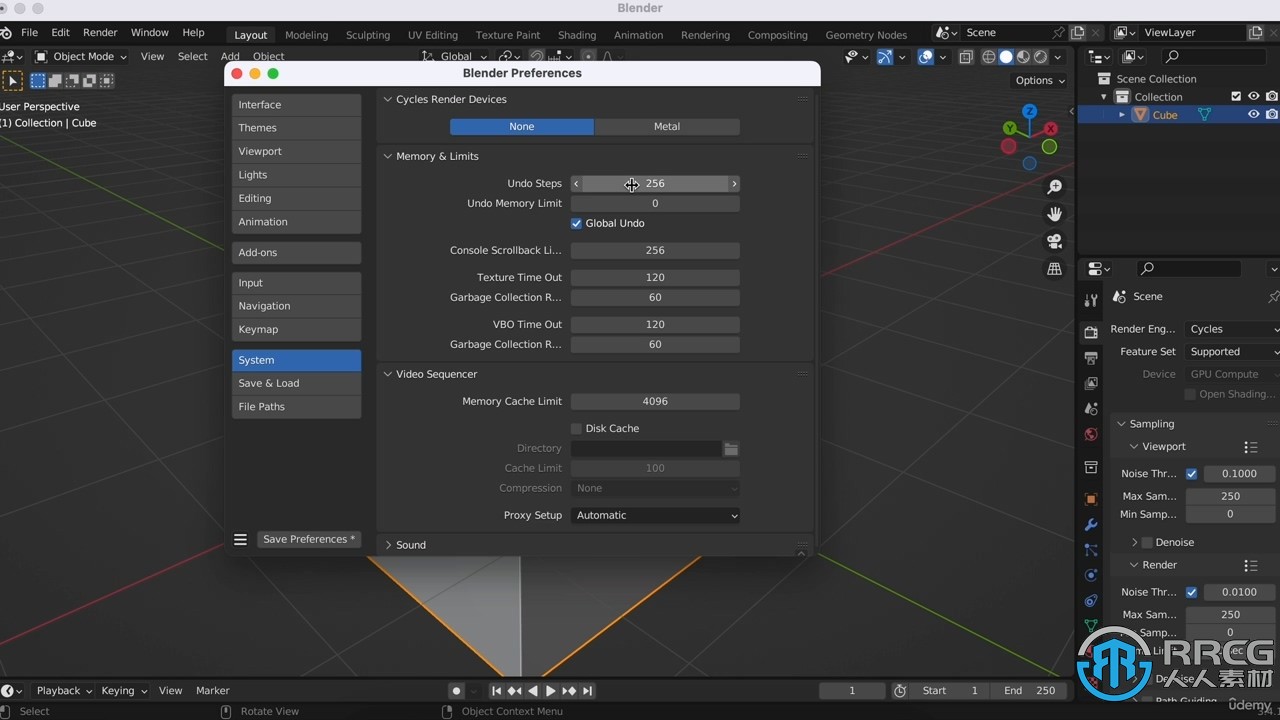Open the Feature Set Supported dropdown
Viewport: 1280px width, 720px height.
click(x=1232, y=352)
